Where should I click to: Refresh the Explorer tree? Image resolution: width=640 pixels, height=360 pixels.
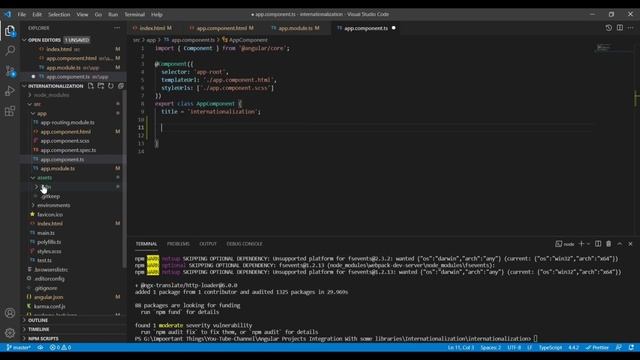111,86
